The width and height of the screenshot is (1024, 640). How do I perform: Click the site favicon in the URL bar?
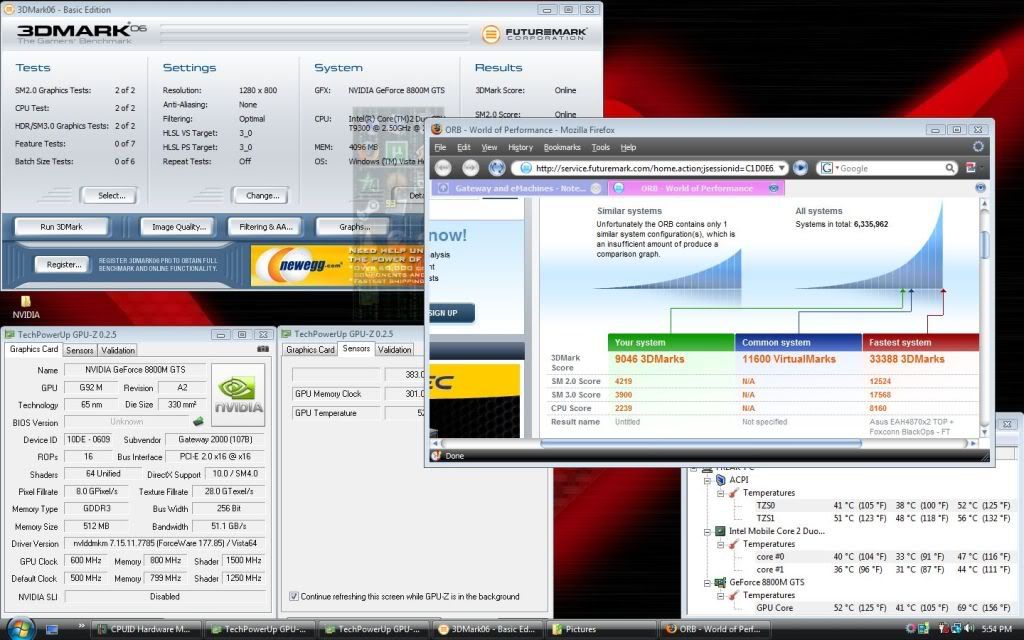click(525, 168)
